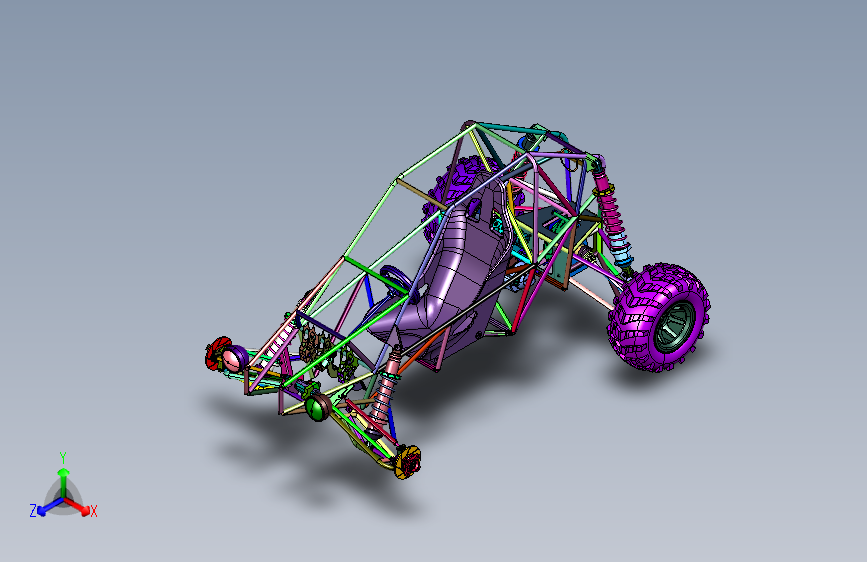Select the green spherical joint at the front suspension
This screenshot has height=562, width=867.
317,408
